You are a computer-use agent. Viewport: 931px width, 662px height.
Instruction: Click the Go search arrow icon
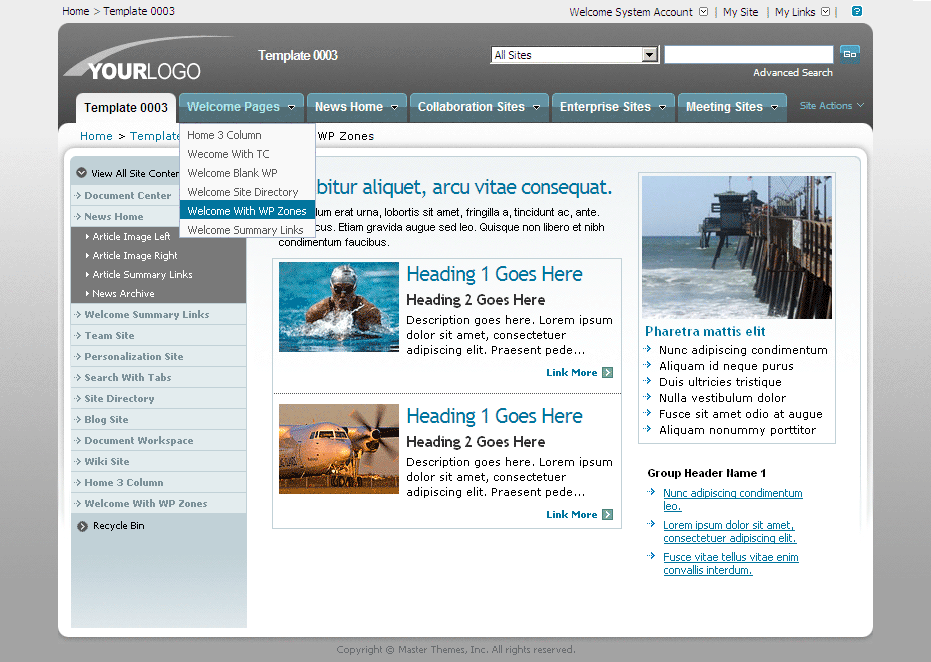849,53
